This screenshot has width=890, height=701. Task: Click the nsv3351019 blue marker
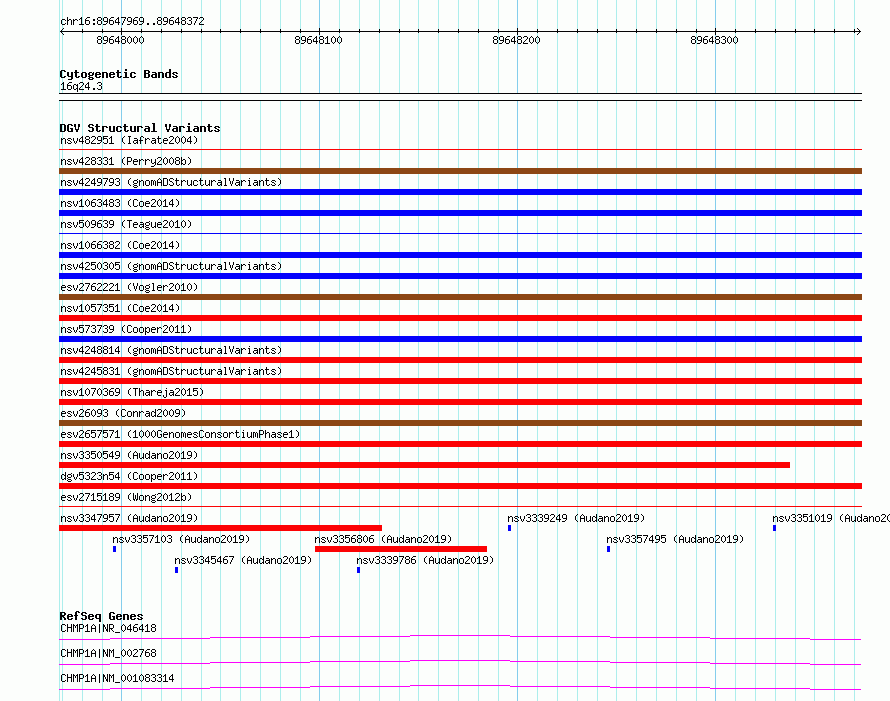tap(774, 528)
